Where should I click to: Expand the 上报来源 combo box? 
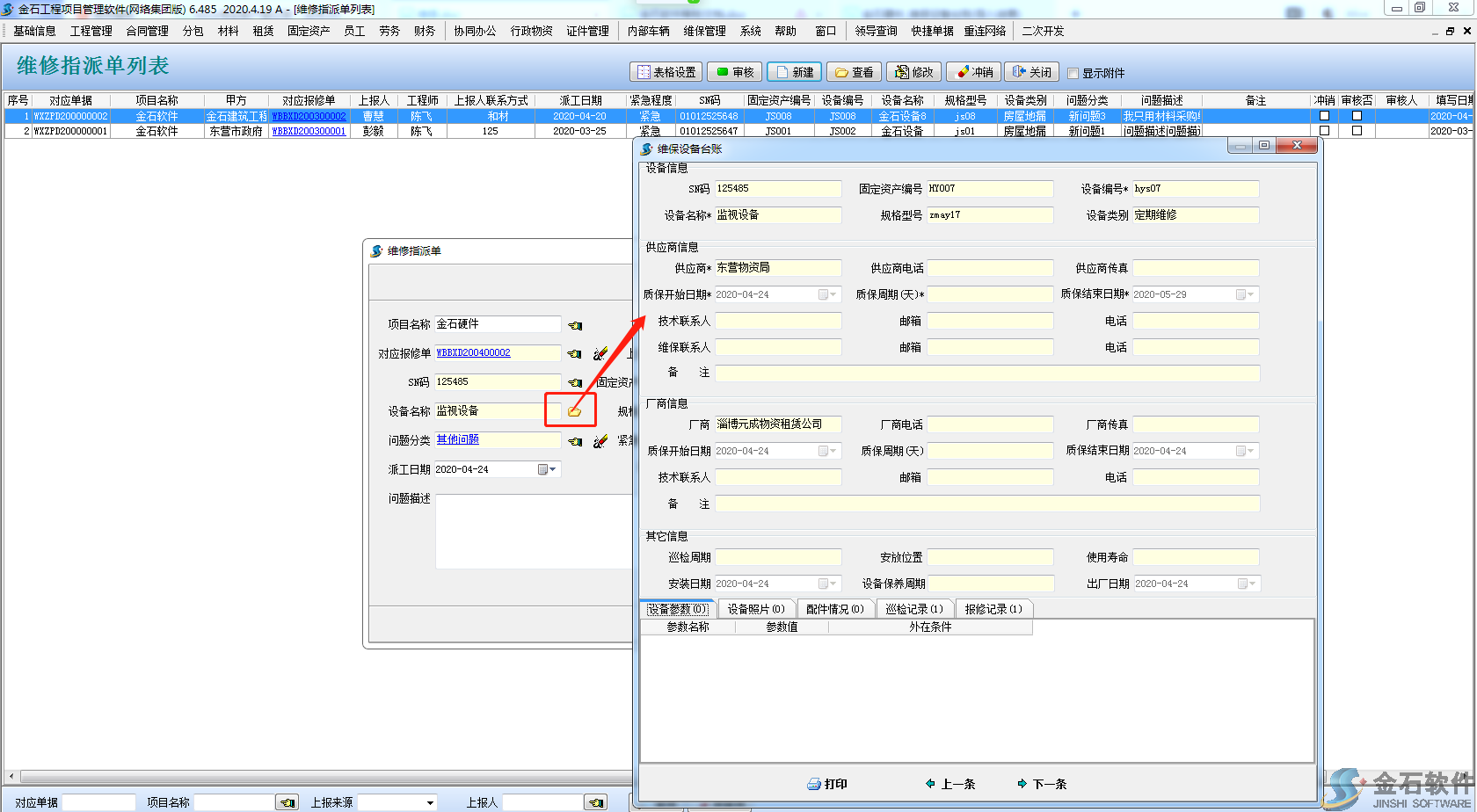pyautogui.click(x=430, y=802)
